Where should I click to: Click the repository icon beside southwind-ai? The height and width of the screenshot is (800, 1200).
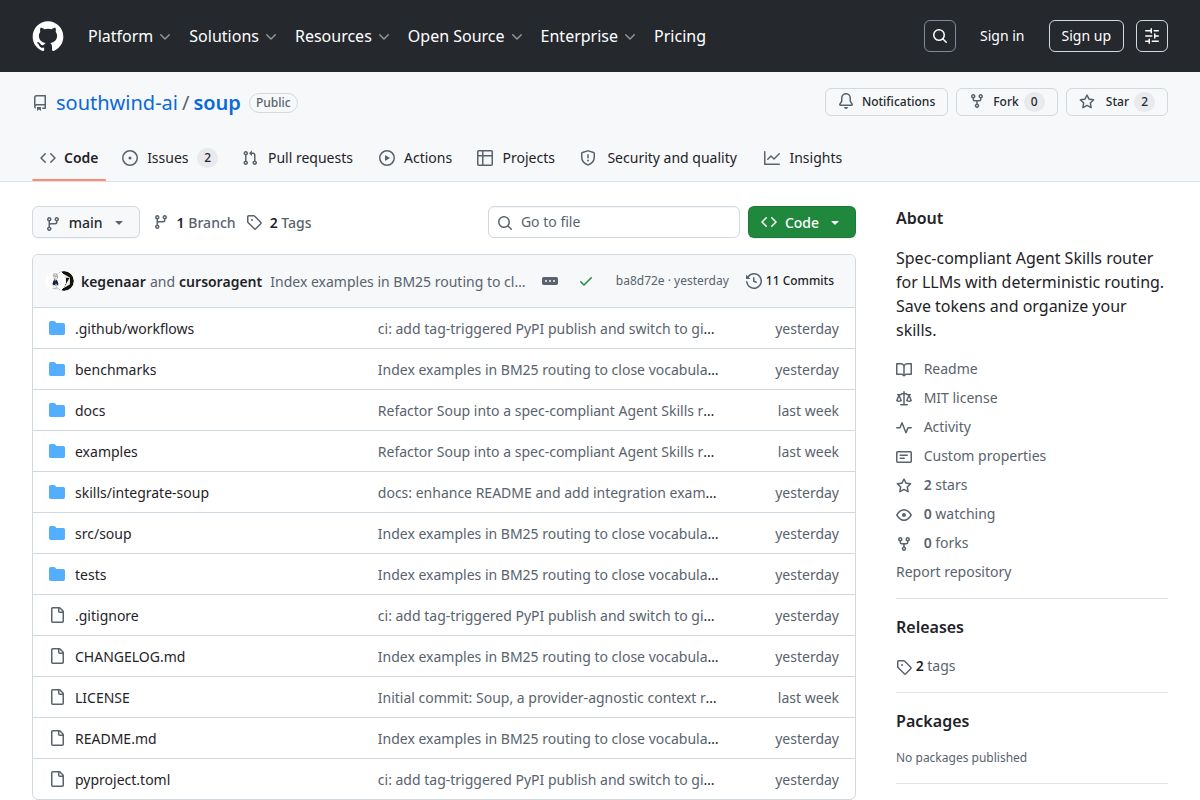click(40, 103)
